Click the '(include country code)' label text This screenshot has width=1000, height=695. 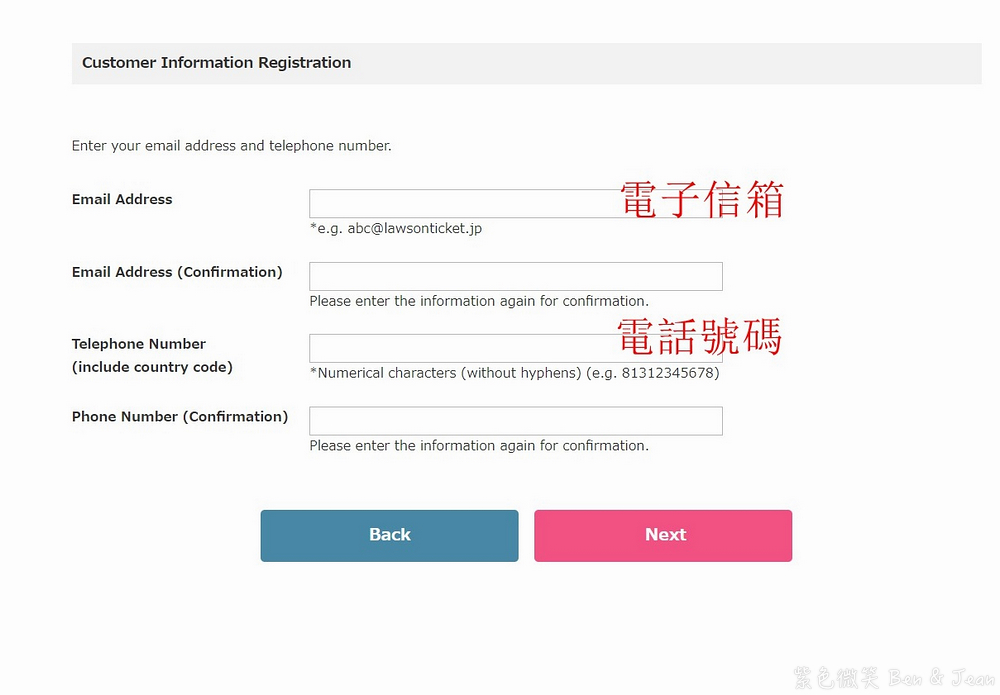152,367
